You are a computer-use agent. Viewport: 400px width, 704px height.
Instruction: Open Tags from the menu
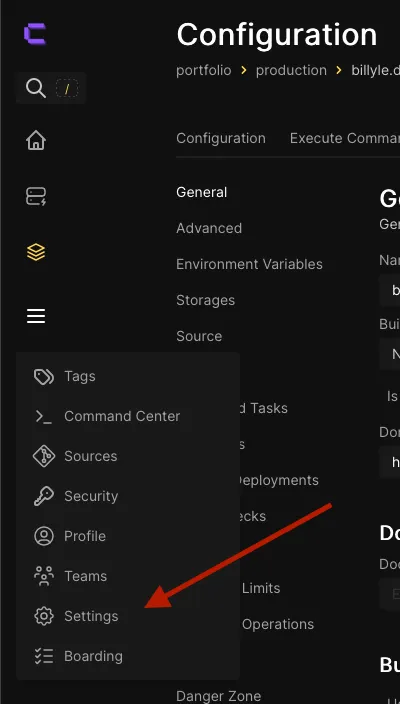pyautogui.click(x=80, y=376)
